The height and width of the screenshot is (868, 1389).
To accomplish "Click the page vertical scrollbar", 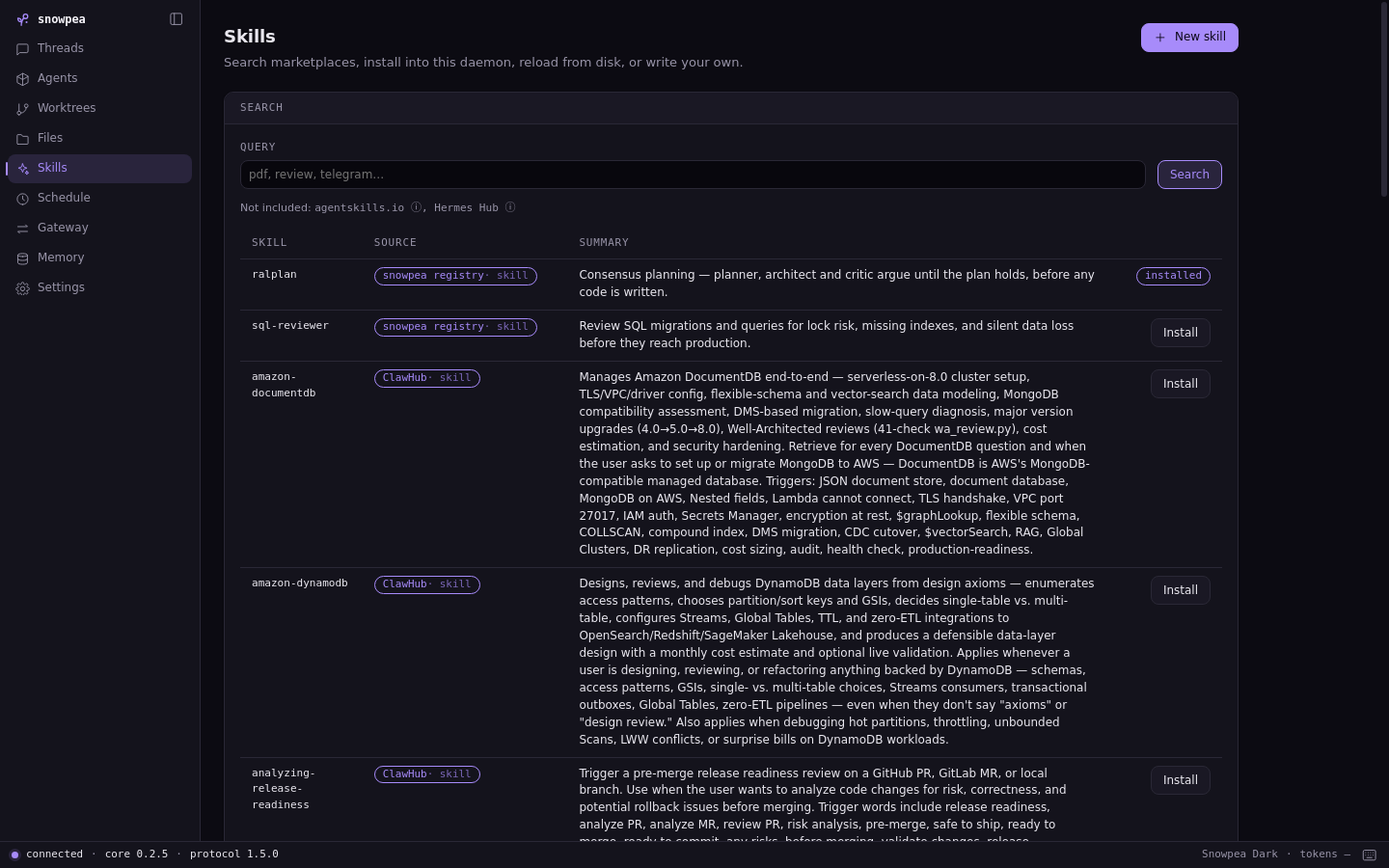I will click(1383, 99).
